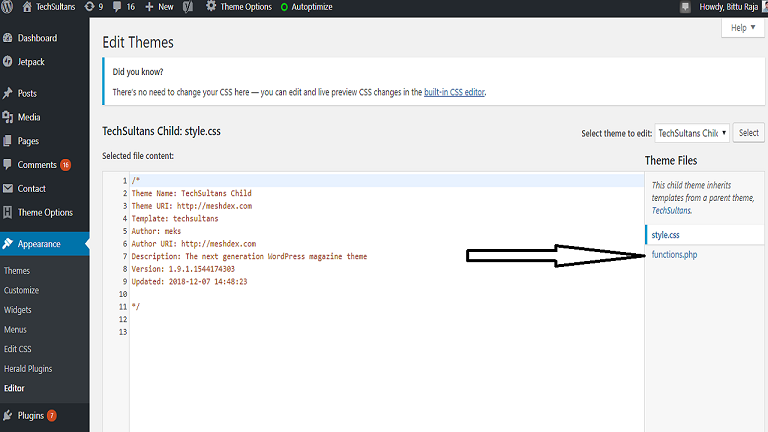Click the gear icon for Theme Options
Image resolution: width=768 pixels, height=432 pixels.
pos(211,6)
